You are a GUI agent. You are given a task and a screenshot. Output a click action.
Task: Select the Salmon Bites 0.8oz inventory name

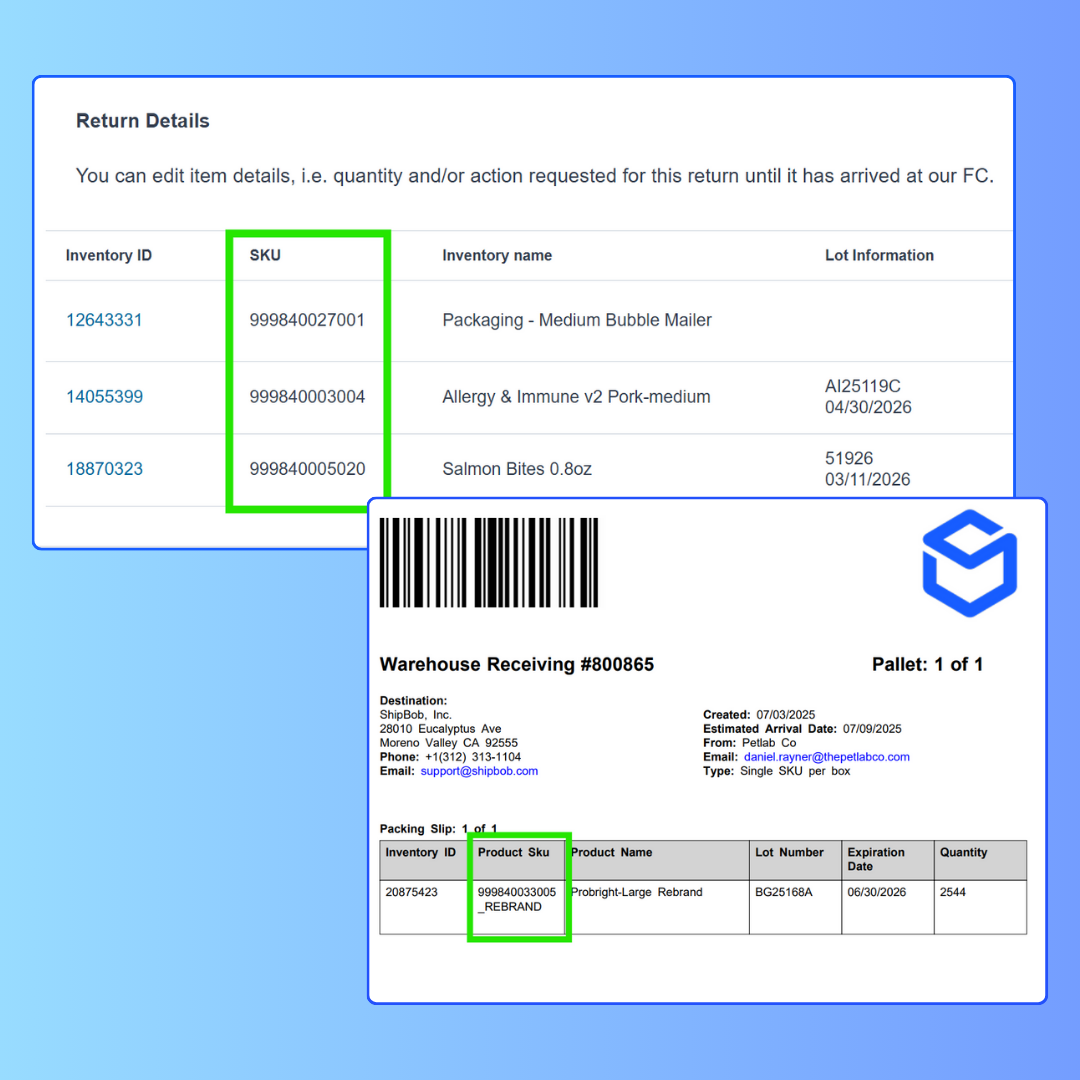517,468
